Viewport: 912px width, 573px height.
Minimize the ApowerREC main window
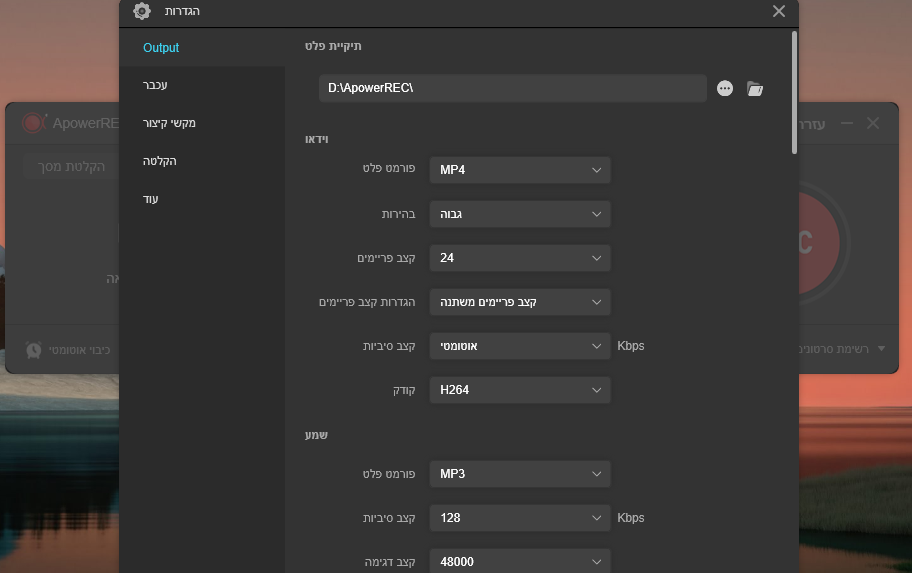847,123
